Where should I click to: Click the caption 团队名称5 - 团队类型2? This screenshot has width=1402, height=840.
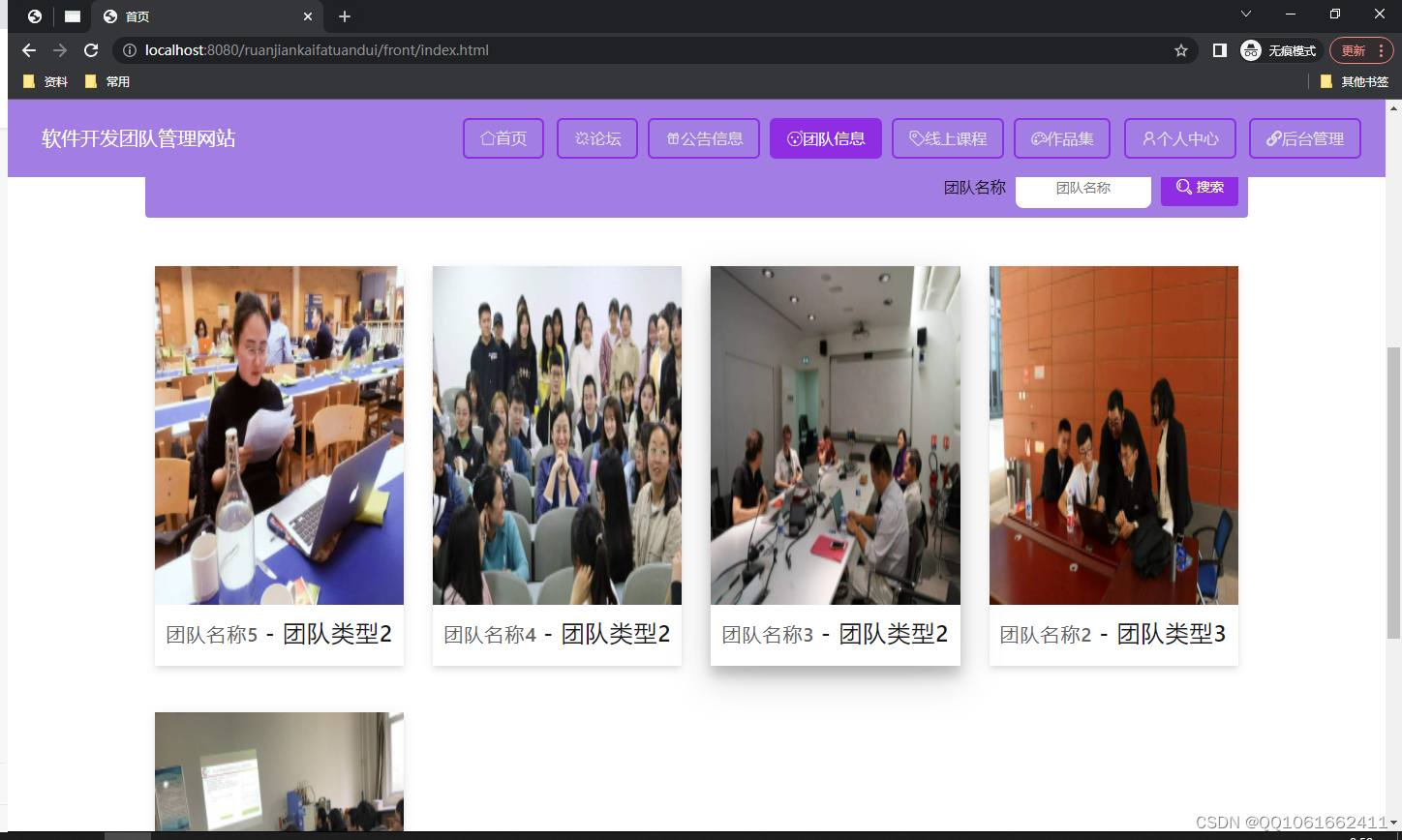pos(279,634)
